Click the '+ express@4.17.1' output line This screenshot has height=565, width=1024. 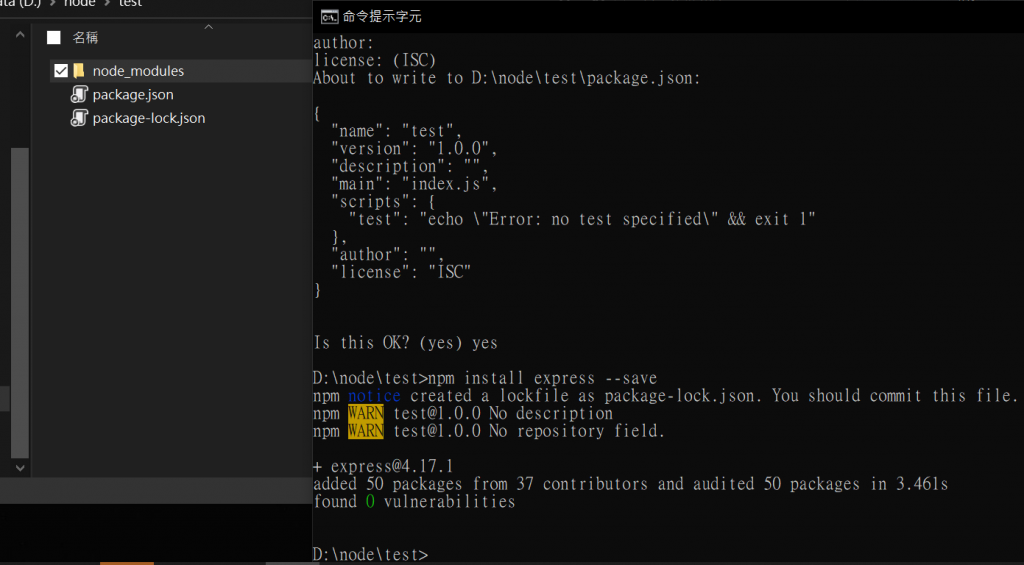pyautogui.click(x=383, y=466)
